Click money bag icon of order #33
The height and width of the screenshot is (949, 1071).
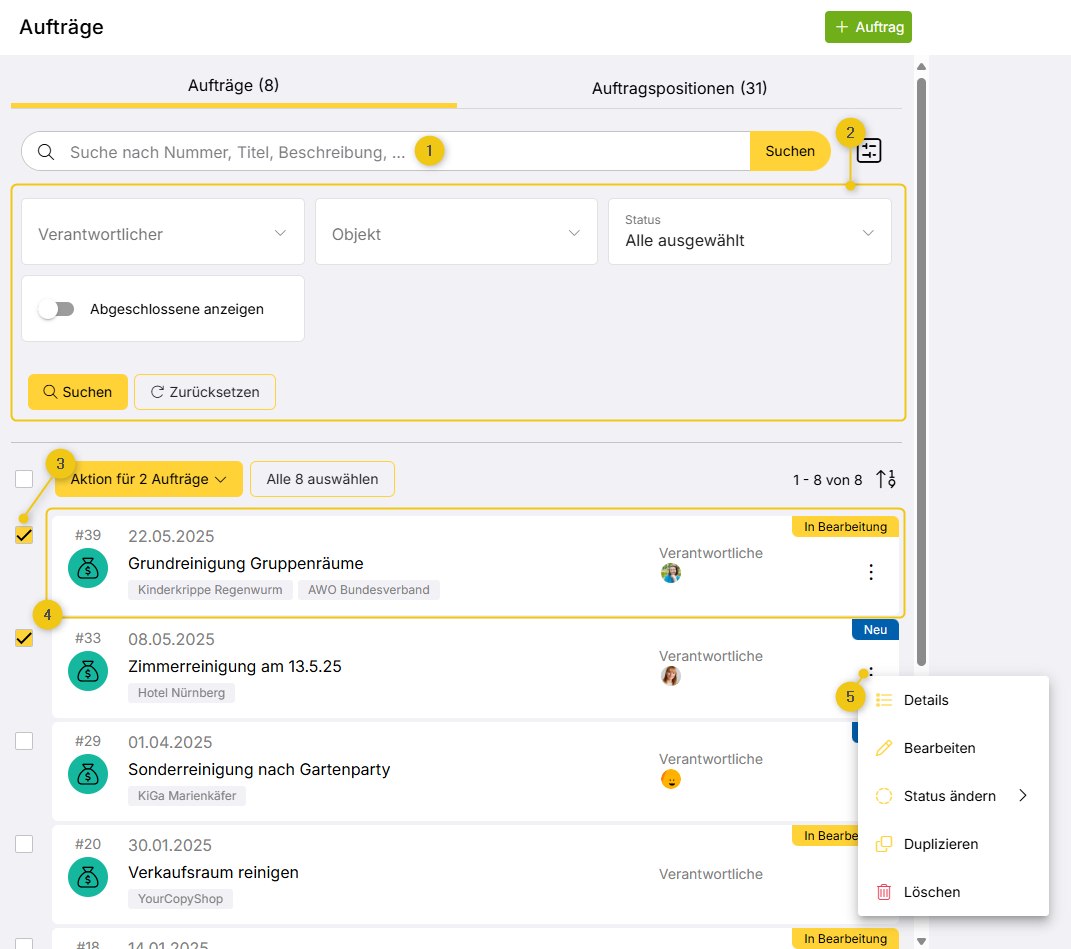(88, 671)
